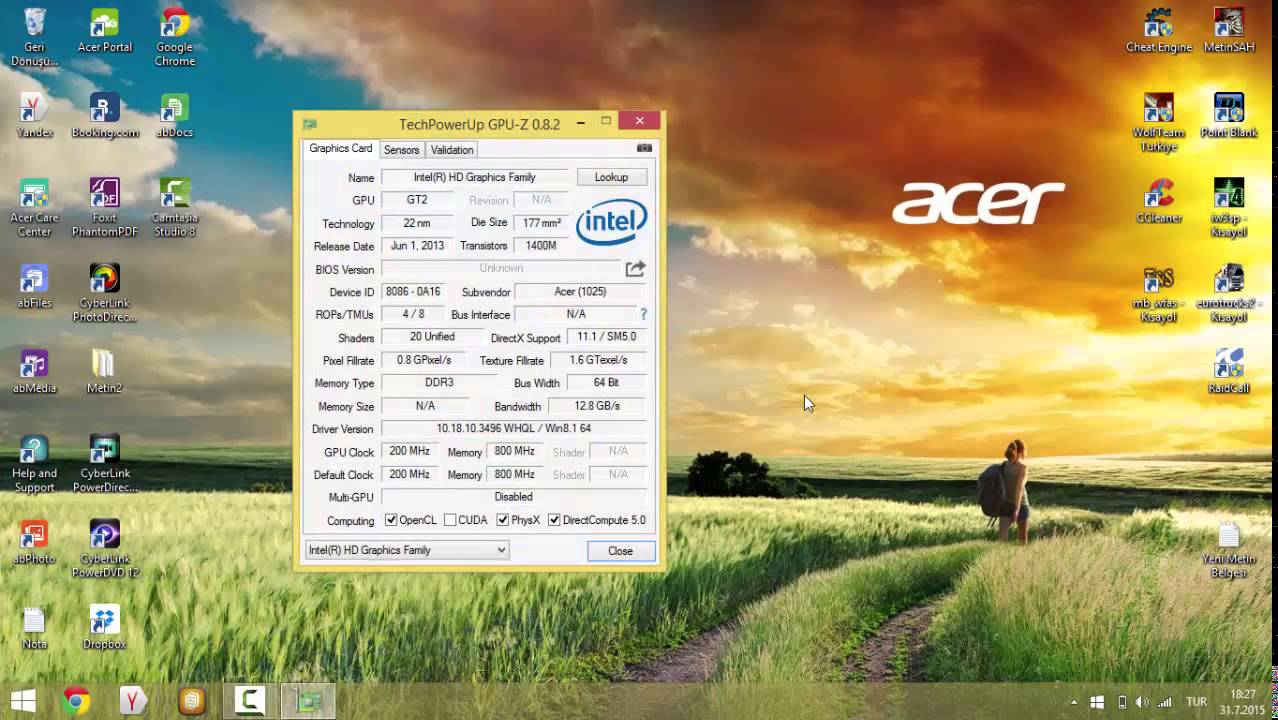Toggle the PhysX checkbox
This screenshot has height=720, width=1278.
click(x=502, y=520)
